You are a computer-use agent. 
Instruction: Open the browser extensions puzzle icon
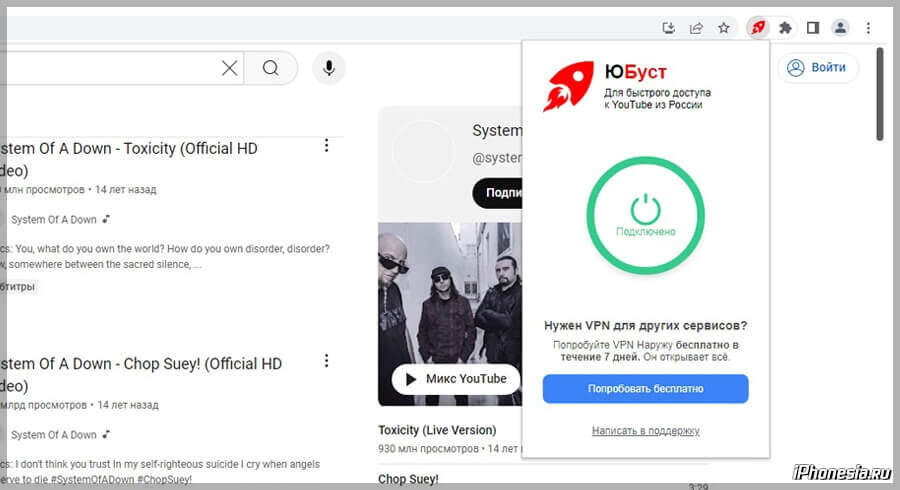[785, 28]
